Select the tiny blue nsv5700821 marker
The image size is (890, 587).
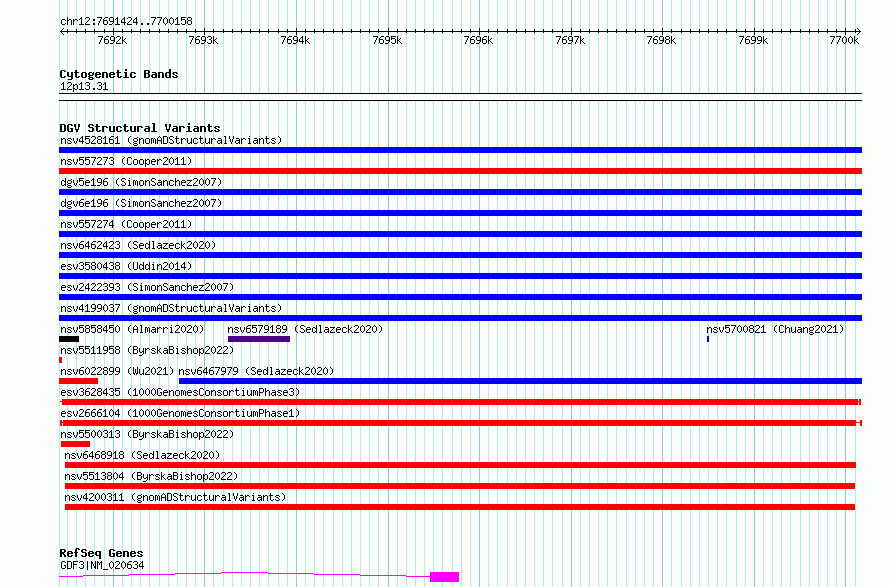coord(708,339)
